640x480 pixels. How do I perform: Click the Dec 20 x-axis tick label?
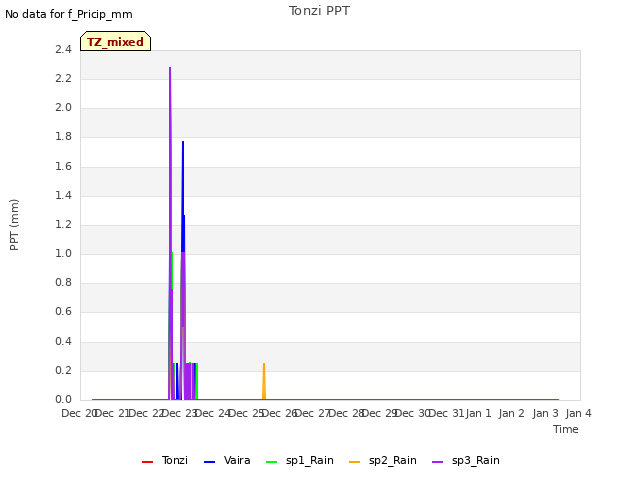click(78, 413)
